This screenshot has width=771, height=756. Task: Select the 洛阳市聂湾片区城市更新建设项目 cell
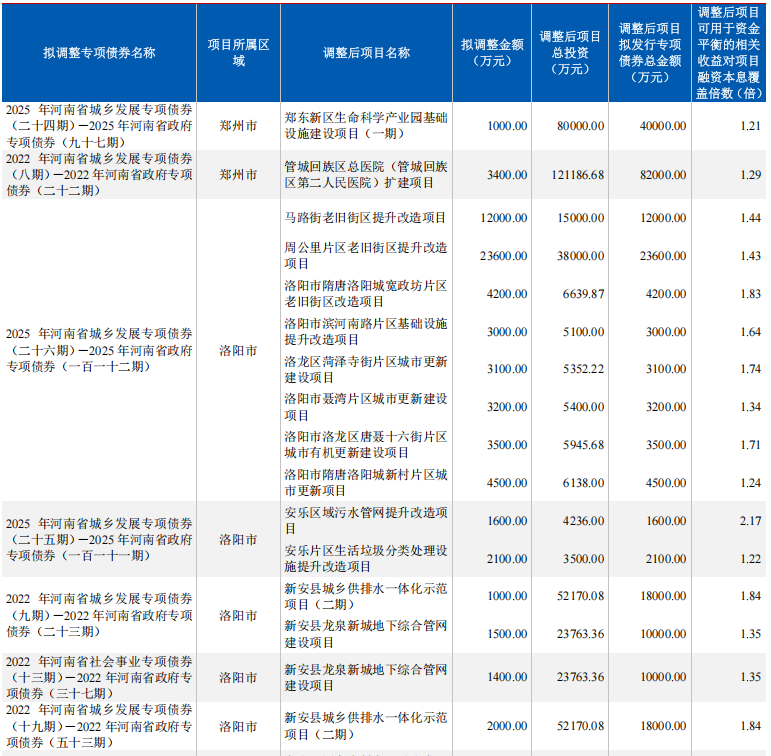(x=366, y=407)
